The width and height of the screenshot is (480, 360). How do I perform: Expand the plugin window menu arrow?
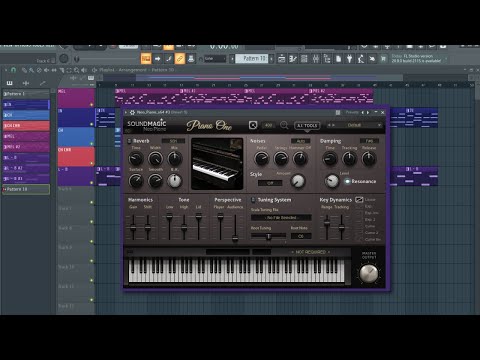[x=126, y=112]
